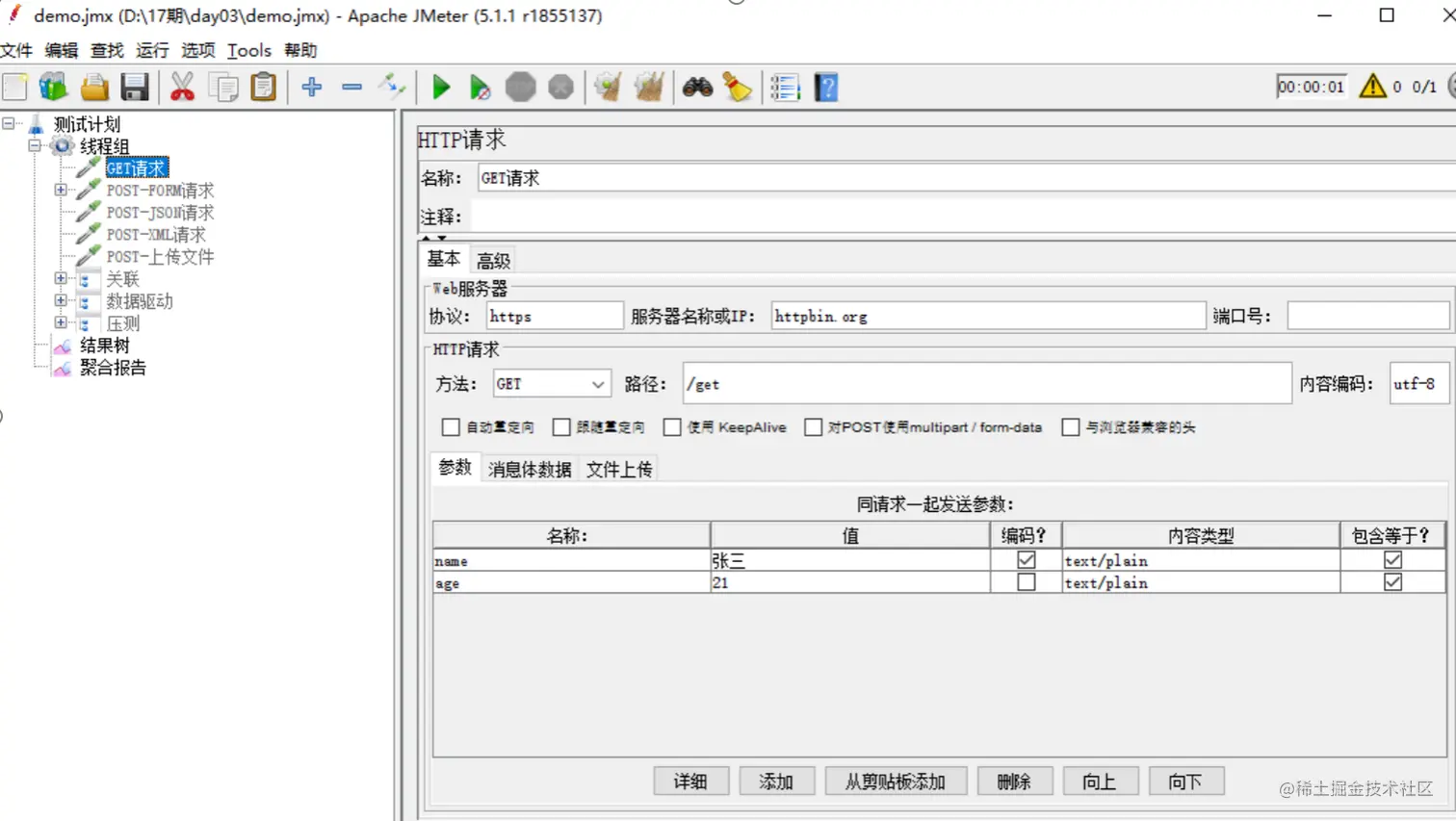Expand the 数据驱动 tree node
This screenshot has width=1456, height=821.
coord(61,301)
